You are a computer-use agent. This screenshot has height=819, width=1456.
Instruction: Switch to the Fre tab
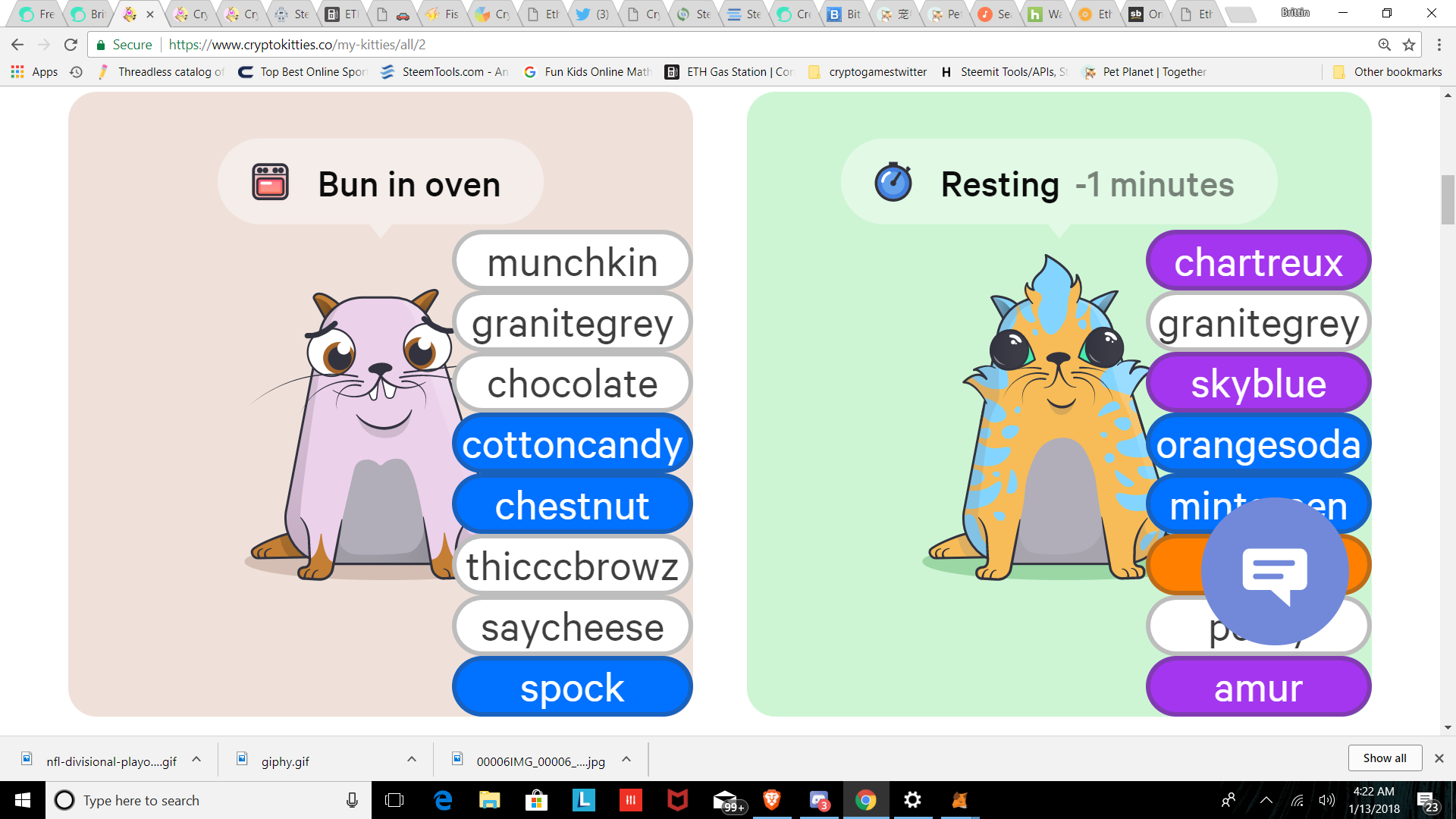pyautogui.click(x=36, y=14)
